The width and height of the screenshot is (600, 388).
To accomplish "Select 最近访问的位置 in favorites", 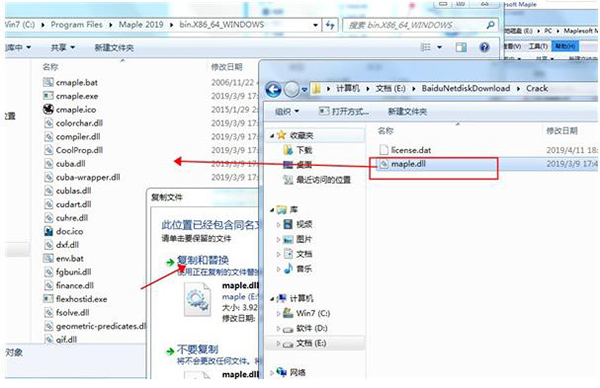I will 323,180.
